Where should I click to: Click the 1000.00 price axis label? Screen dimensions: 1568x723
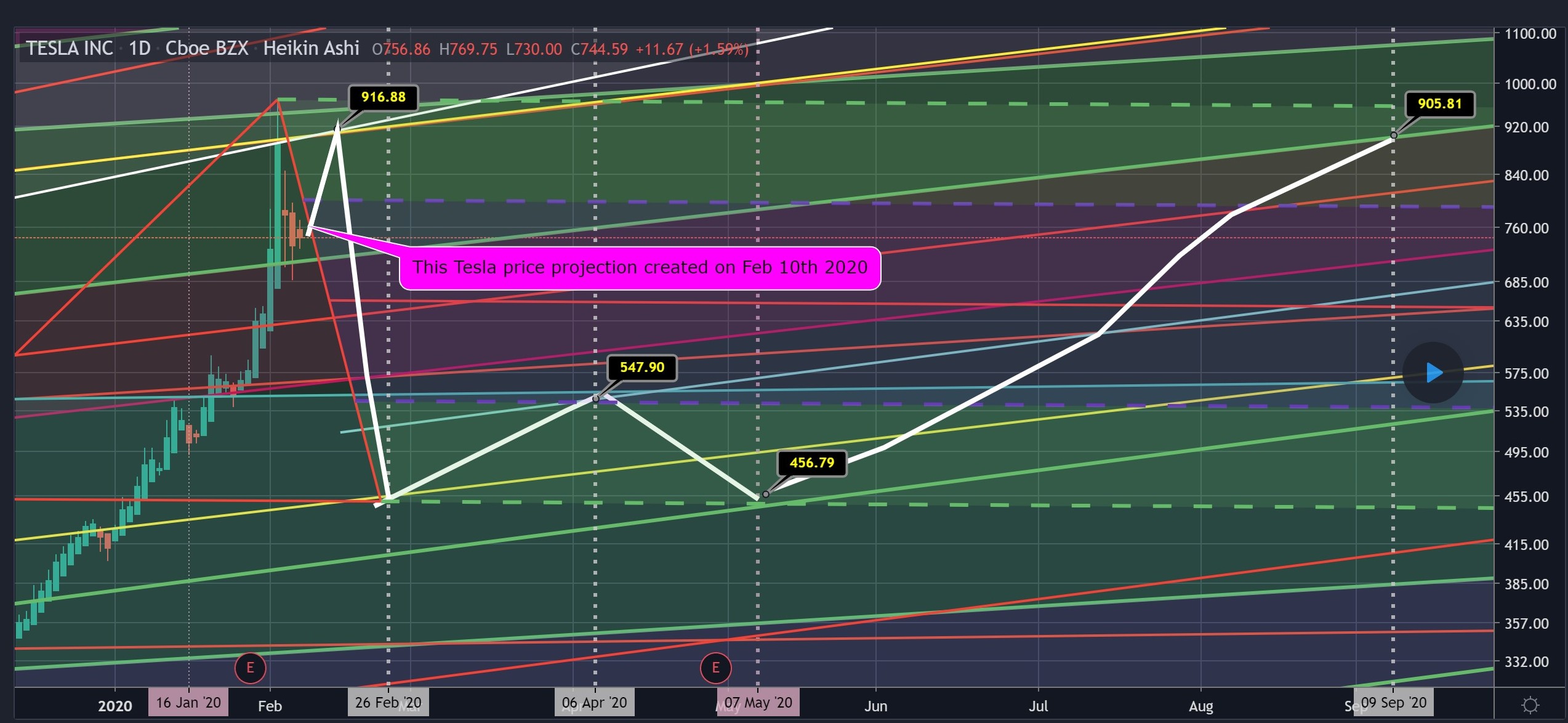click(1530, 84)
